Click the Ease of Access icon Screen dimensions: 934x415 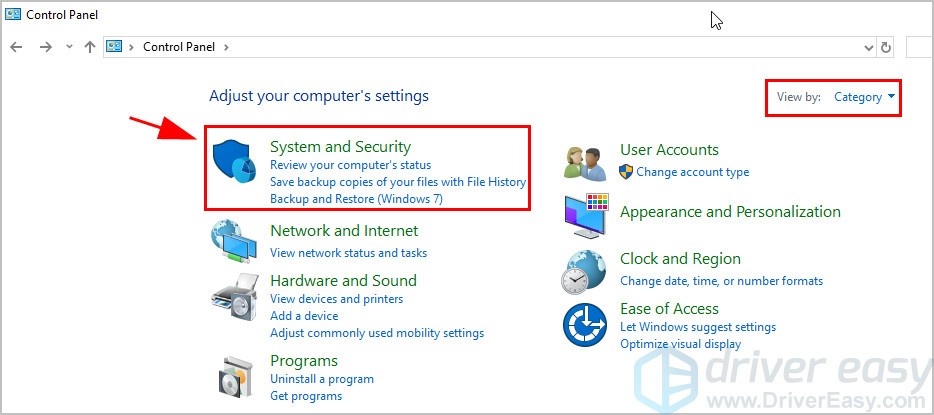coord(584,324)
